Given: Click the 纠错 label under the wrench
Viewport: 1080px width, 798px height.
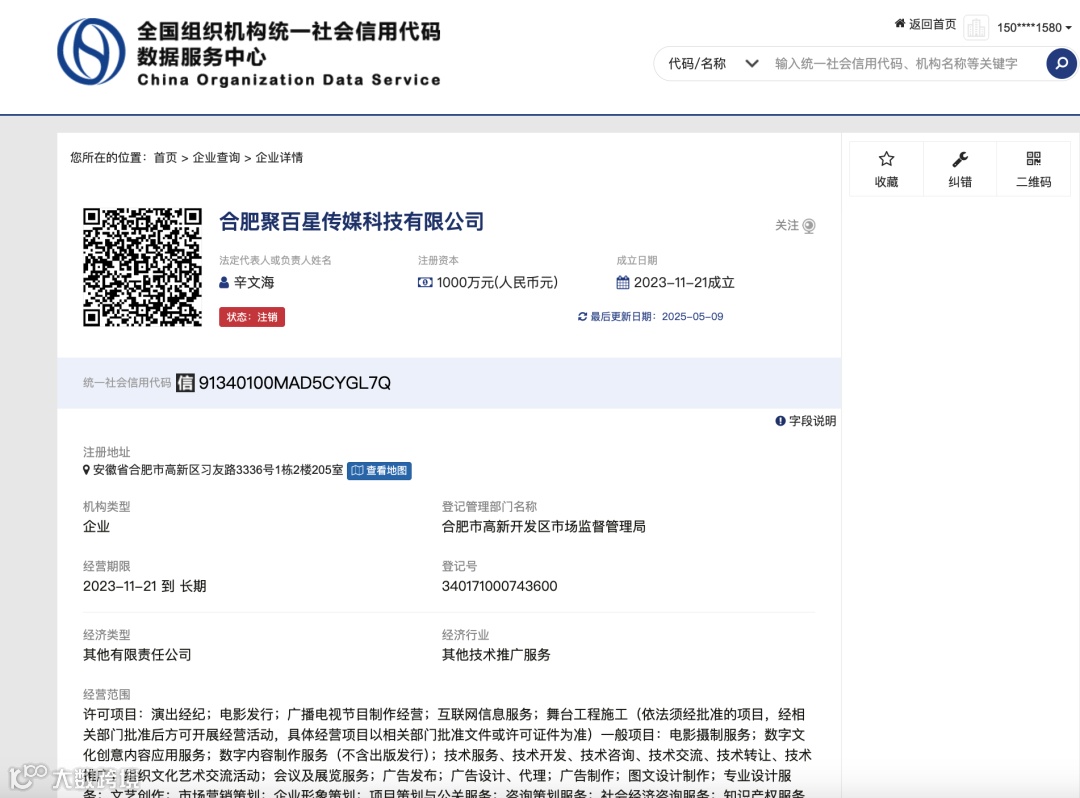Looking at the screenshot, I should 960,182.
